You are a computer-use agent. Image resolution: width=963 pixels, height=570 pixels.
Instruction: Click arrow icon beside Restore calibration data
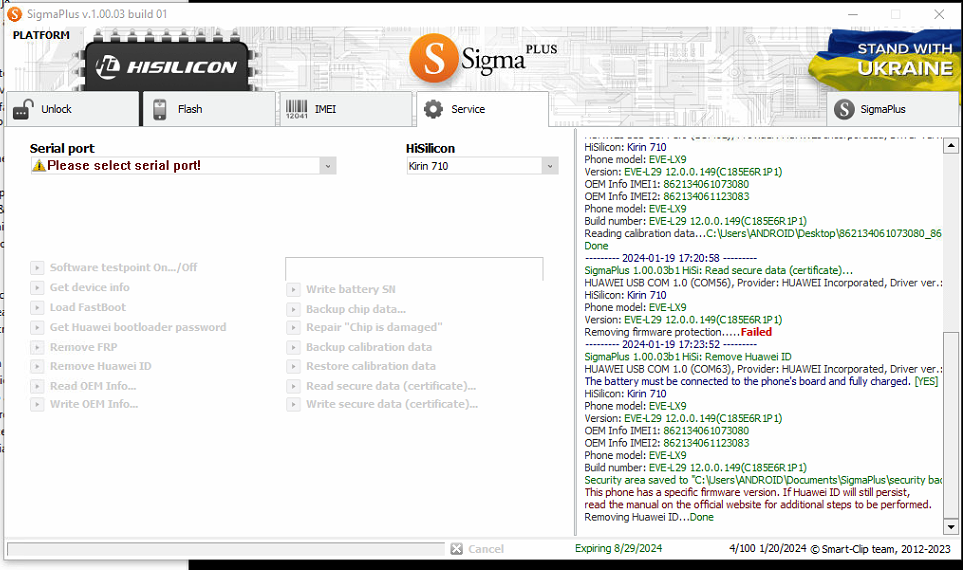pos(294,367)
